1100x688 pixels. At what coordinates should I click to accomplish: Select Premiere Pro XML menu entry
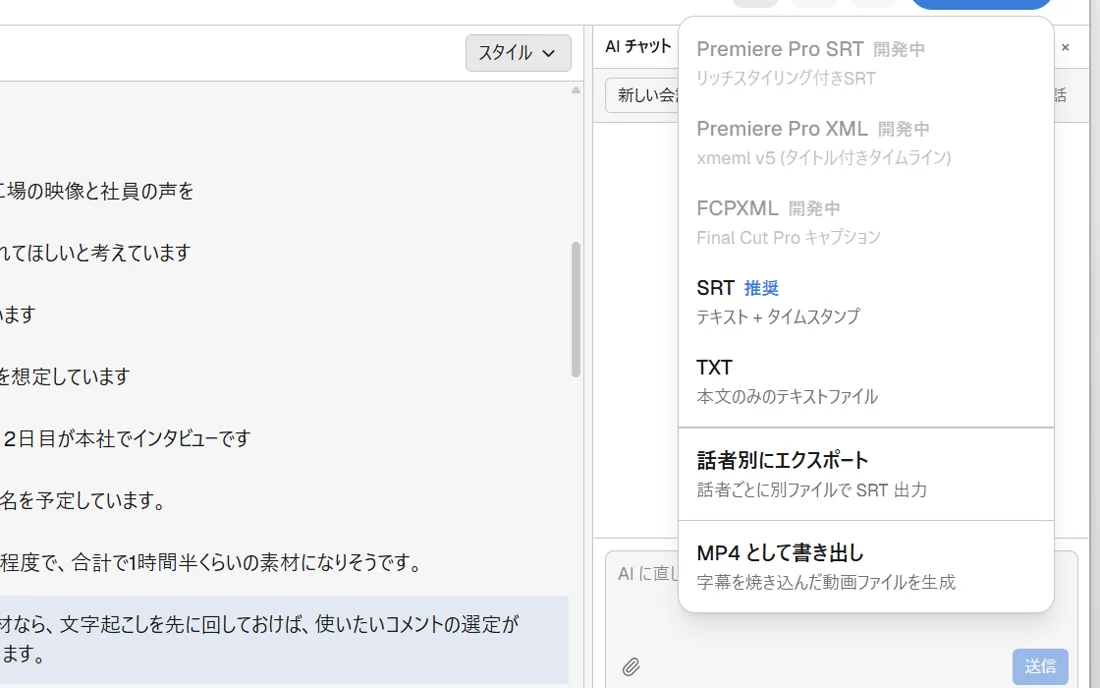pos(866,142)
